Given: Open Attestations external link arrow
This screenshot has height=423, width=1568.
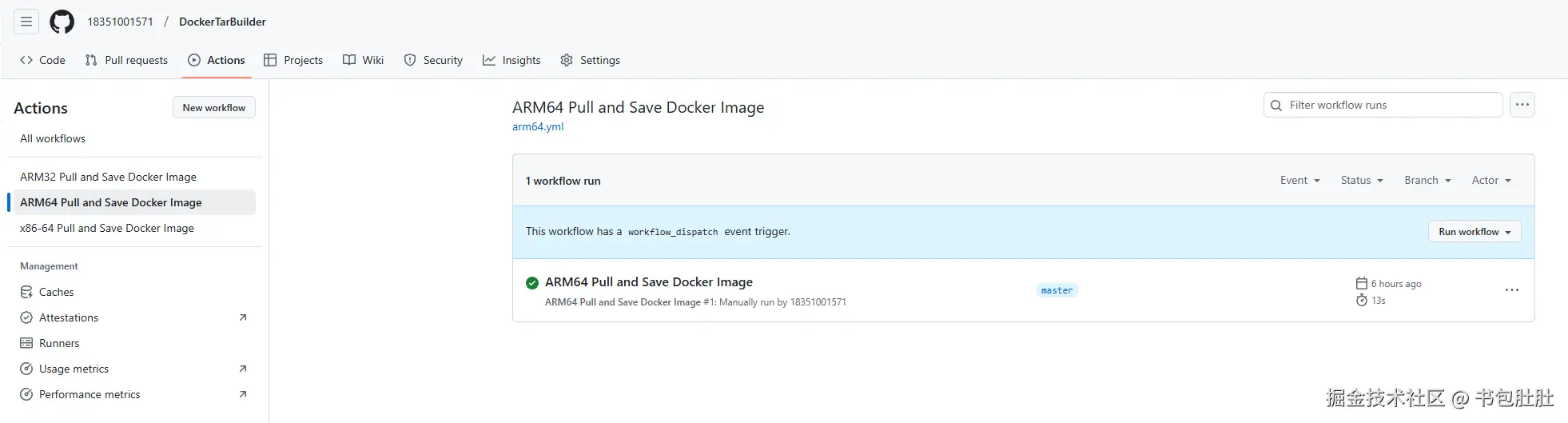Looking at the screenshot, I should click(243, 317).
